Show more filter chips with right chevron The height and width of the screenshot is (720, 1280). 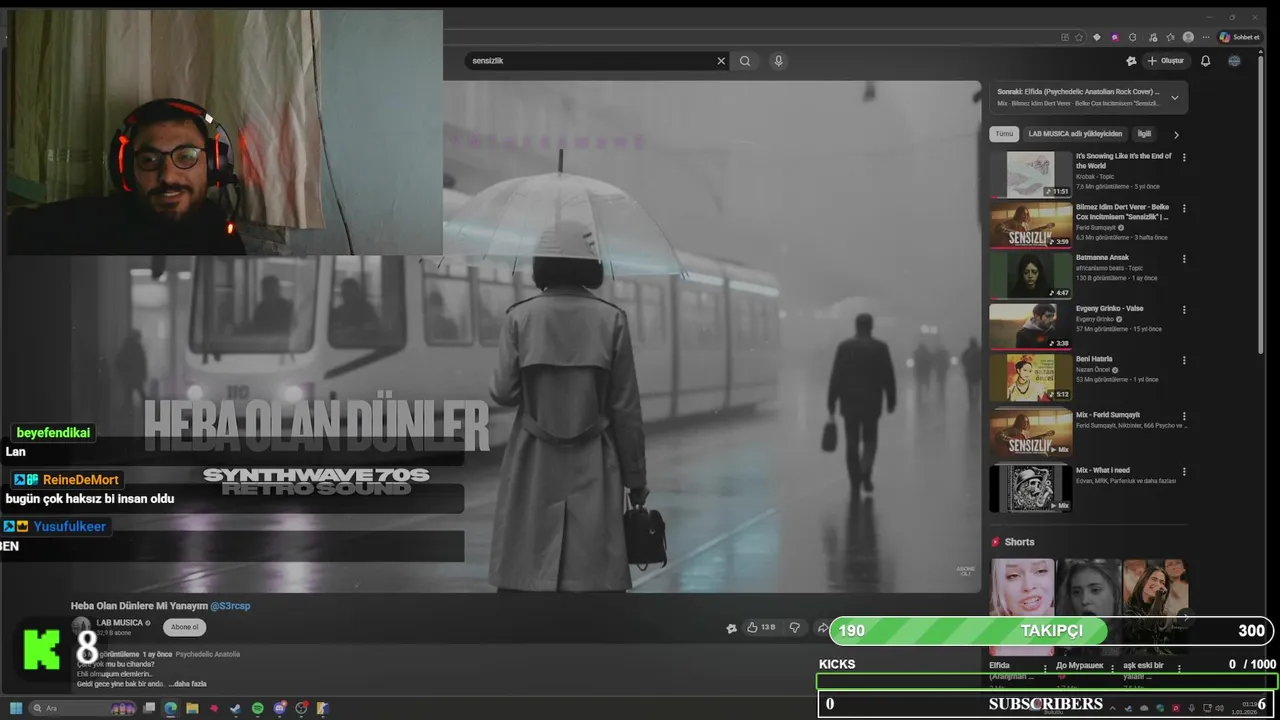(1176, 134)
